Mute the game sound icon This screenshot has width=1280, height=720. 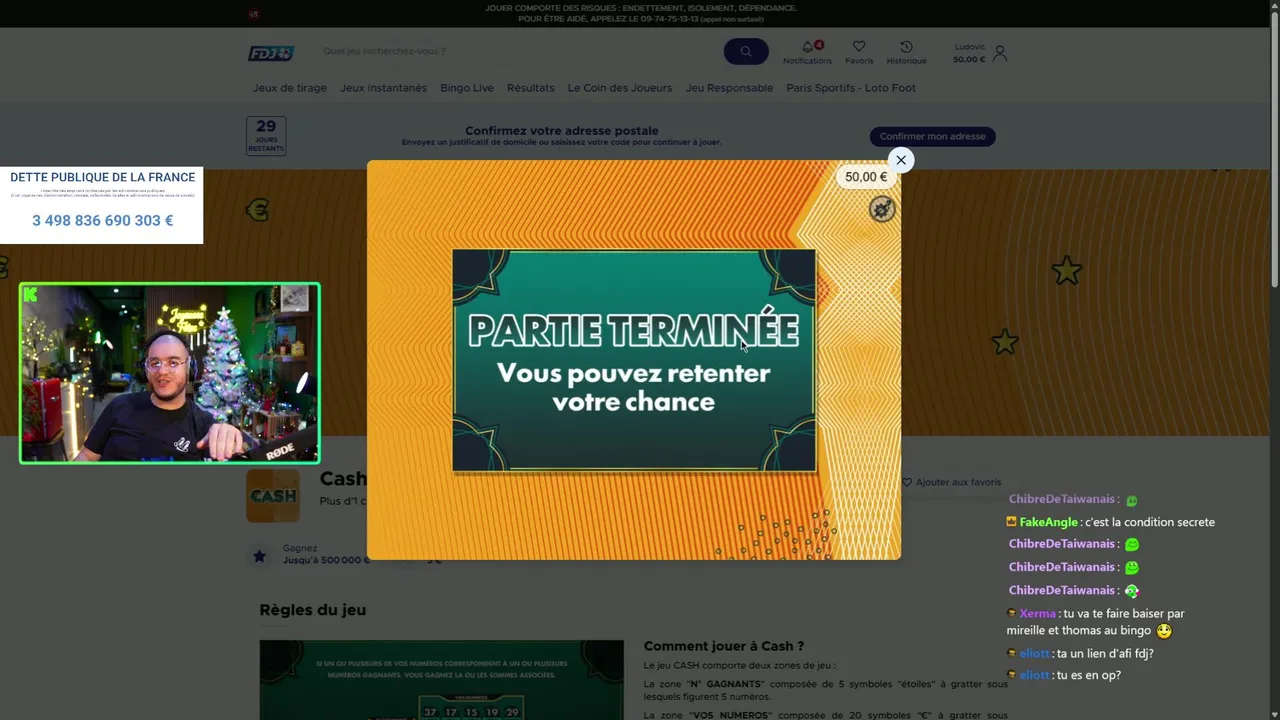[882, 209]
